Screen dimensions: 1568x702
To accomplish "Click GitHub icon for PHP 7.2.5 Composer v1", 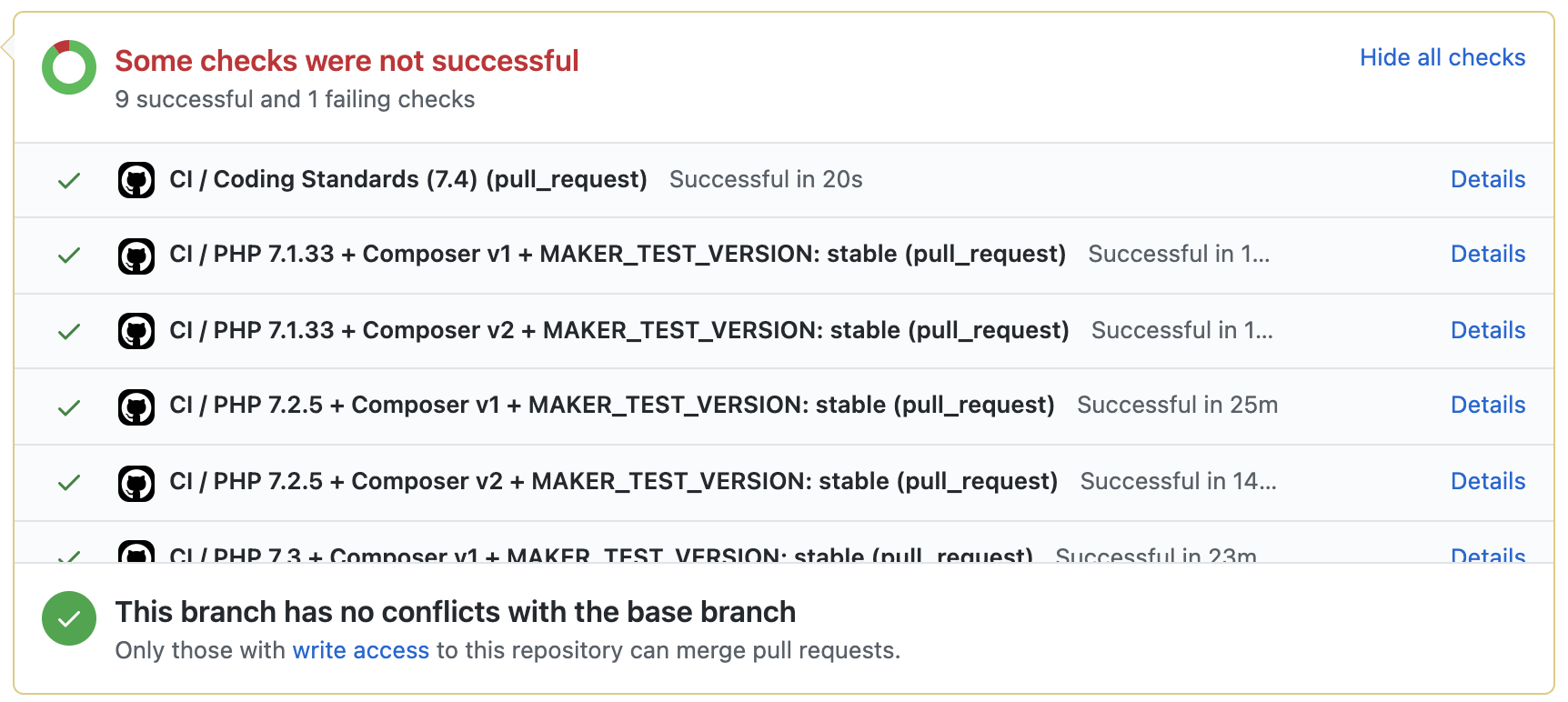I will (136, 406).
